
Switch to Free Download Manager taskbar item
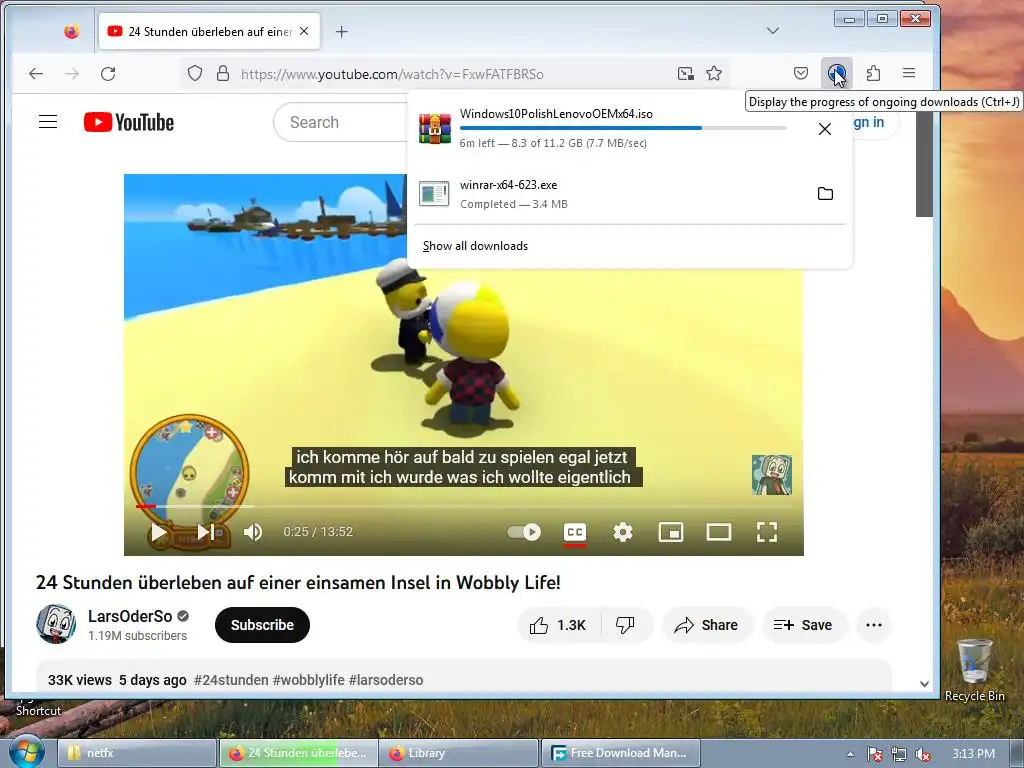pyautogui.click(x=620, y=753)
